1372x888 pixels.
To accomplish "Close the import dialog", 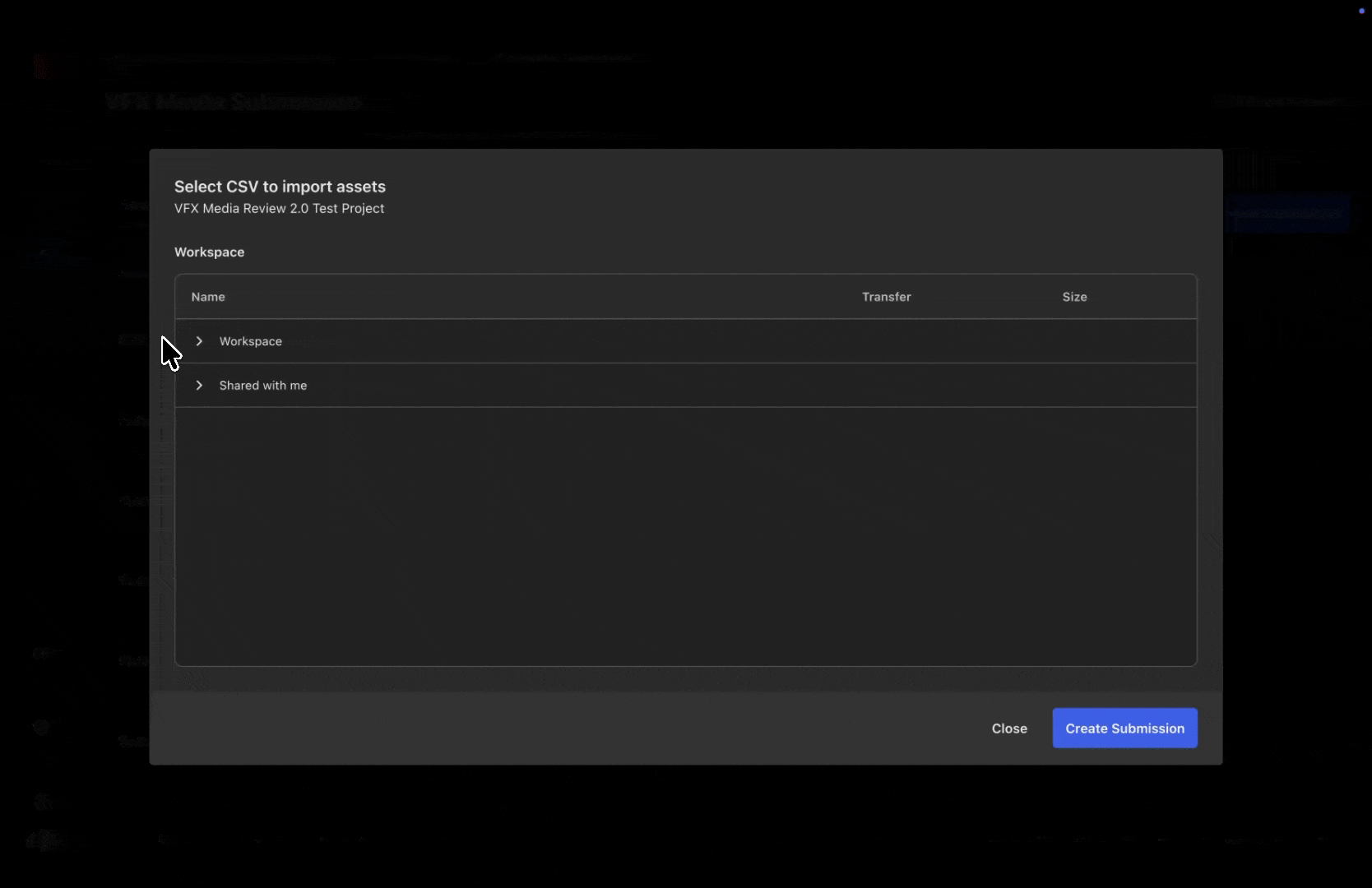I will point(1009,728).
